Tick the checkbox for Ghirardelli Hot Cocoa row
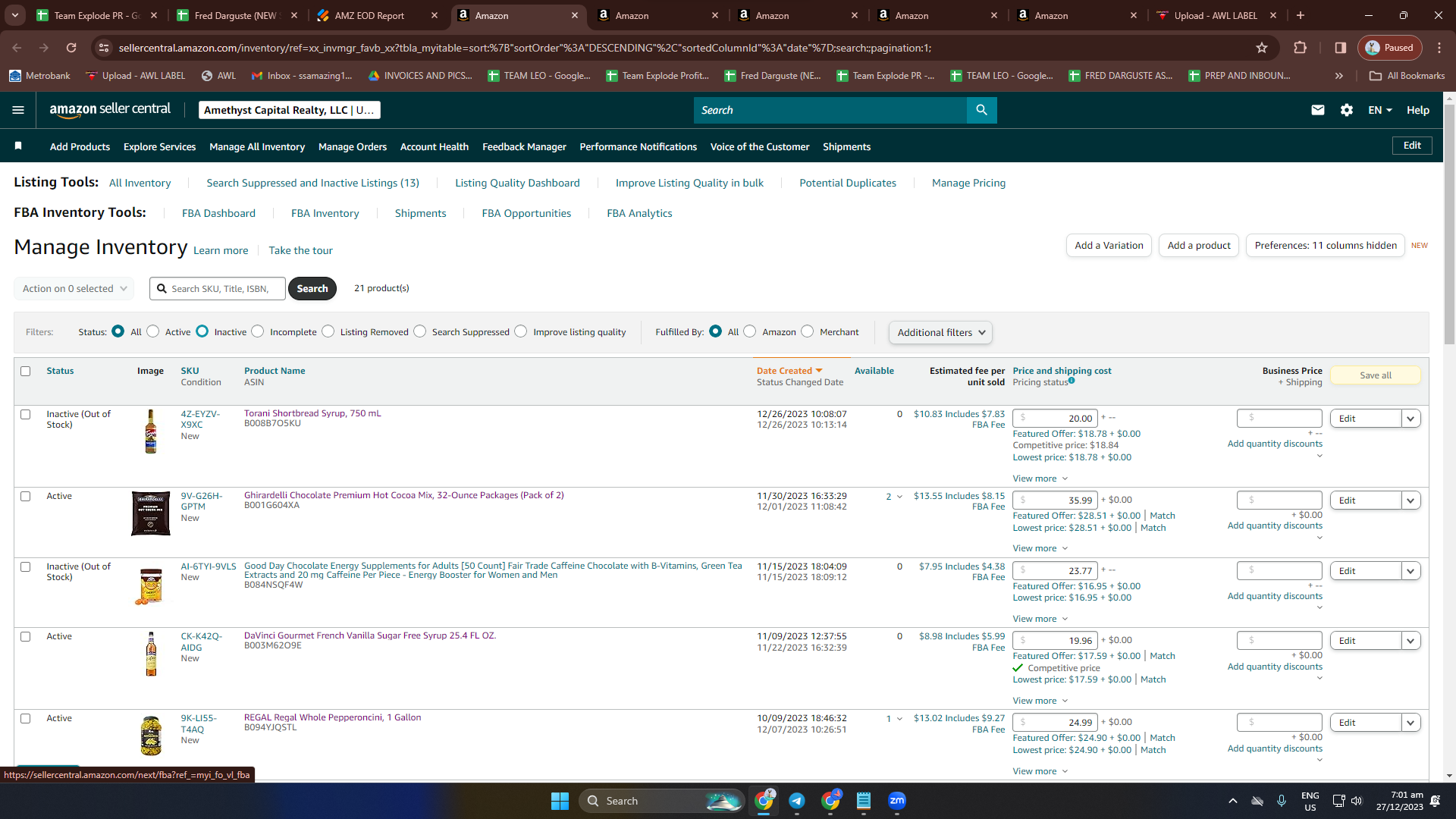The image size is (1456, 819). point(26,497)
